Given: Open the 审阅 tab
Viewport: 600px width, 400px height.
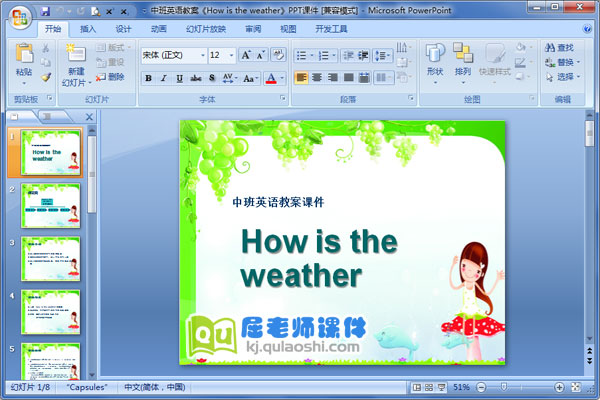Looking at the screenshot, I should tap(253, 29).
